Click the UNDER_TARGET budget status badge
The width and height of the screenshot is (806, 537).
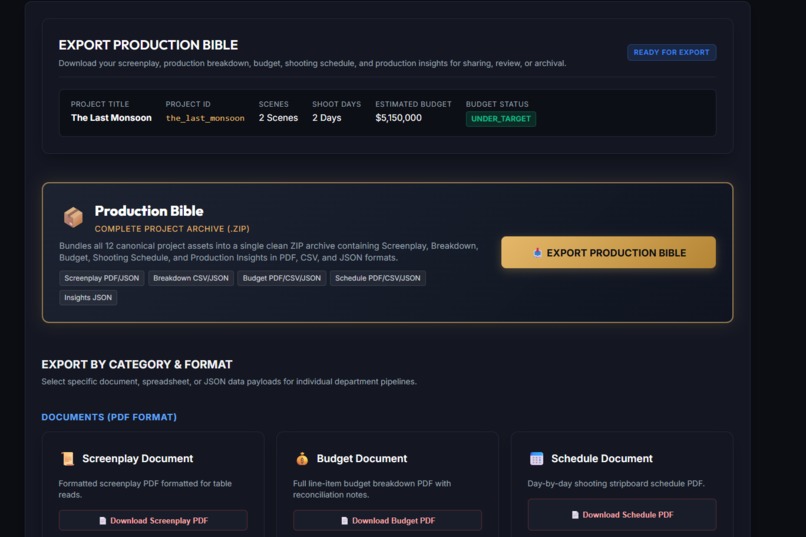coord(501,119)
